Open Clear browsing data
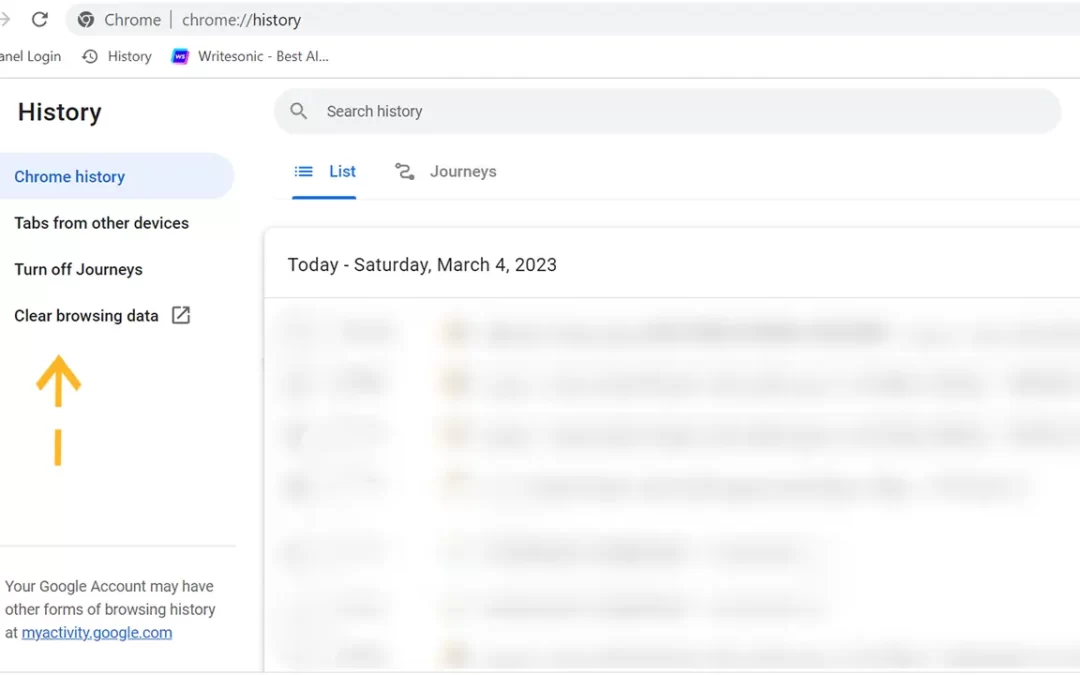 click(x=86, y=316)
